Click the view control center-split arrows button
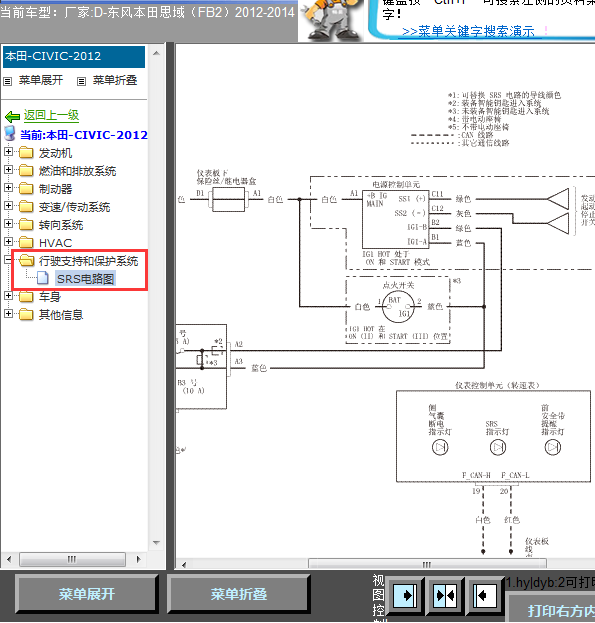 click(x=445, y=595)
